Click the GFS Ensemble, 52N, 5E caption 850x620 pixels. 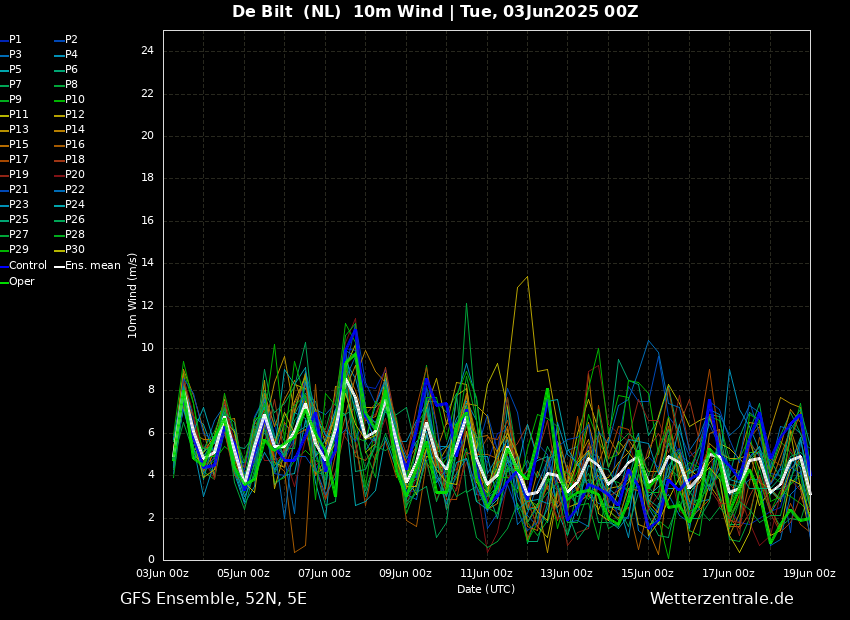pyautogui.click(x=213, y=599)
